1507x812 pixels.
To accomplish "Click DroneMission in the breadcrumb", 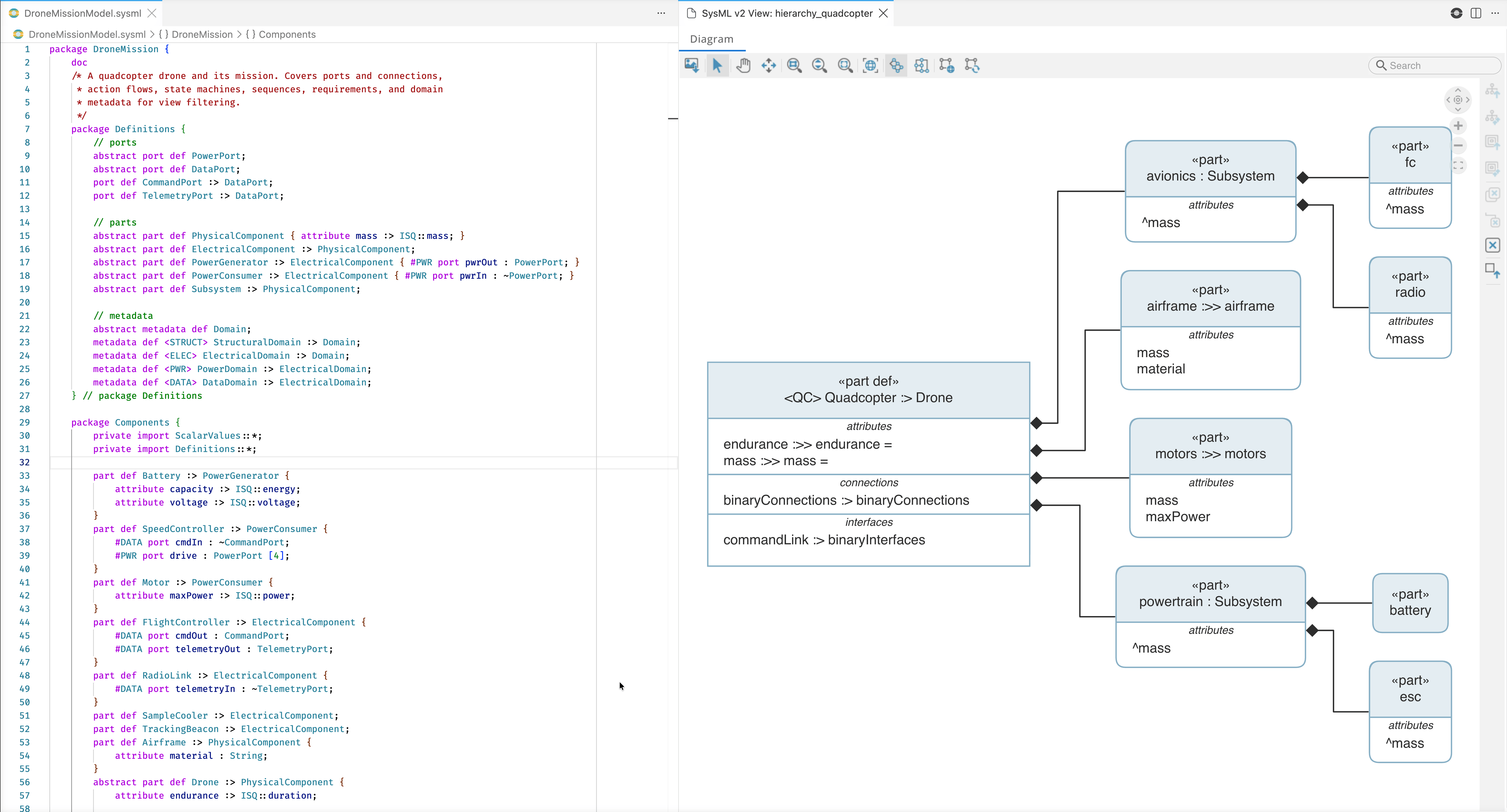I will [x=202, y=34].
